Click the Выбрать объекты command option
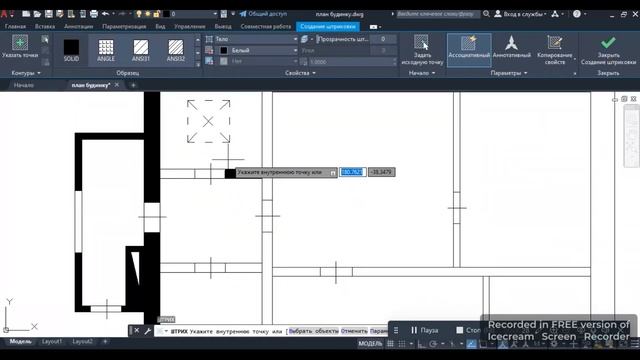640x360 pixels. 313,331
